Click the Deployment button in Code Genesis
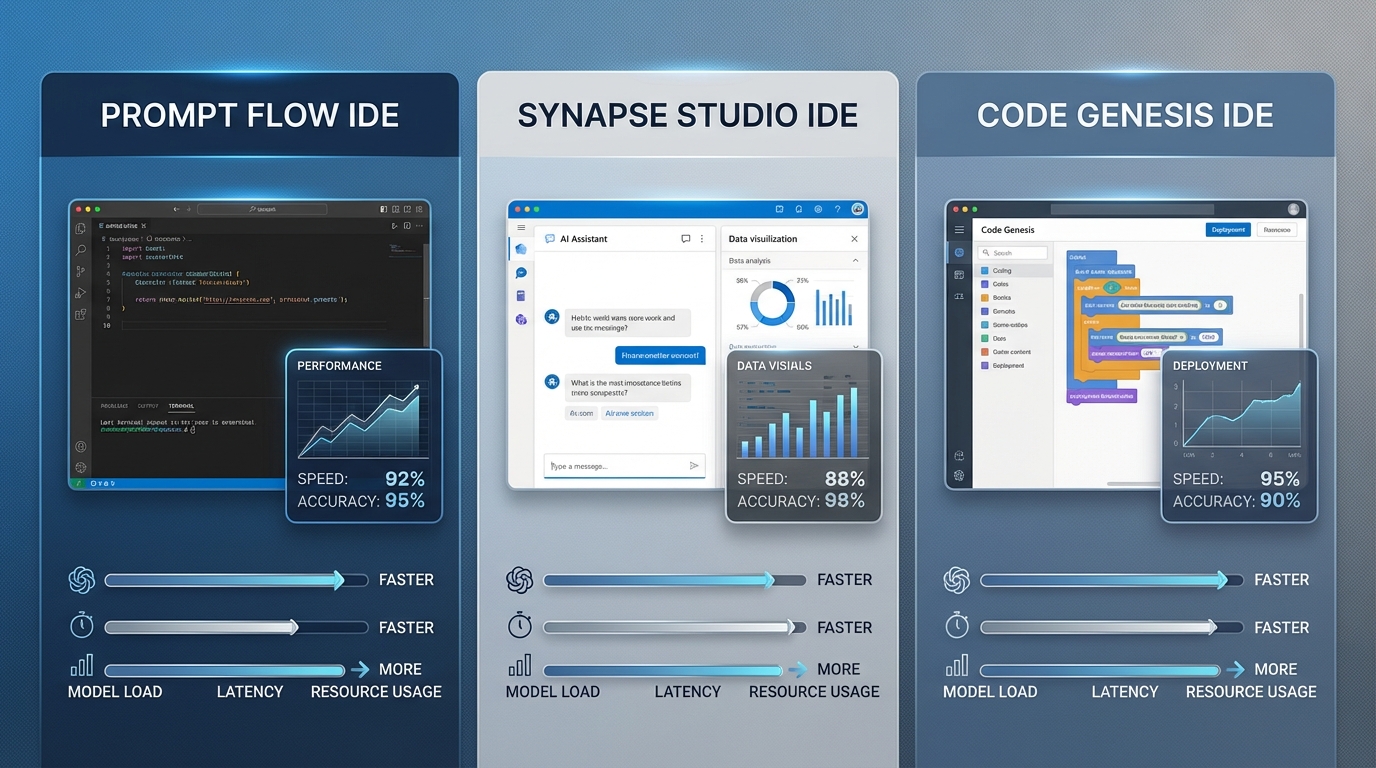Viewport: 1376px width, 768px height. (1227, 229)
